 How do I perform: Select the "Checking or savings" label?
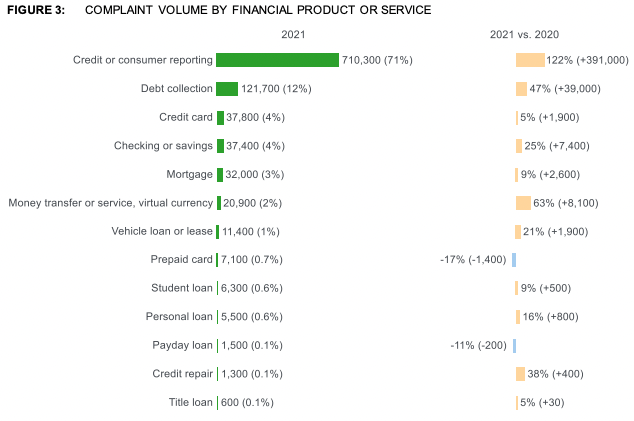(163, 146)
